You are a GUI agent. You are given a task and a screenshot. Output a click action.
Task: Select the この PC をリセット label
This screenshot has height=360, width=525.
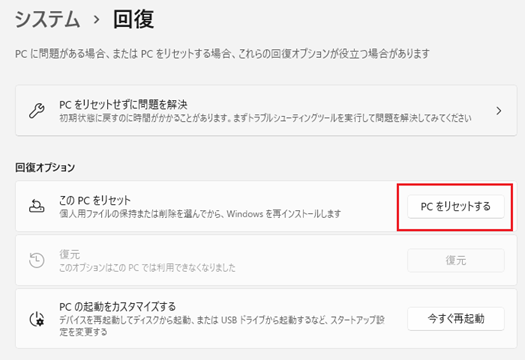95,200
